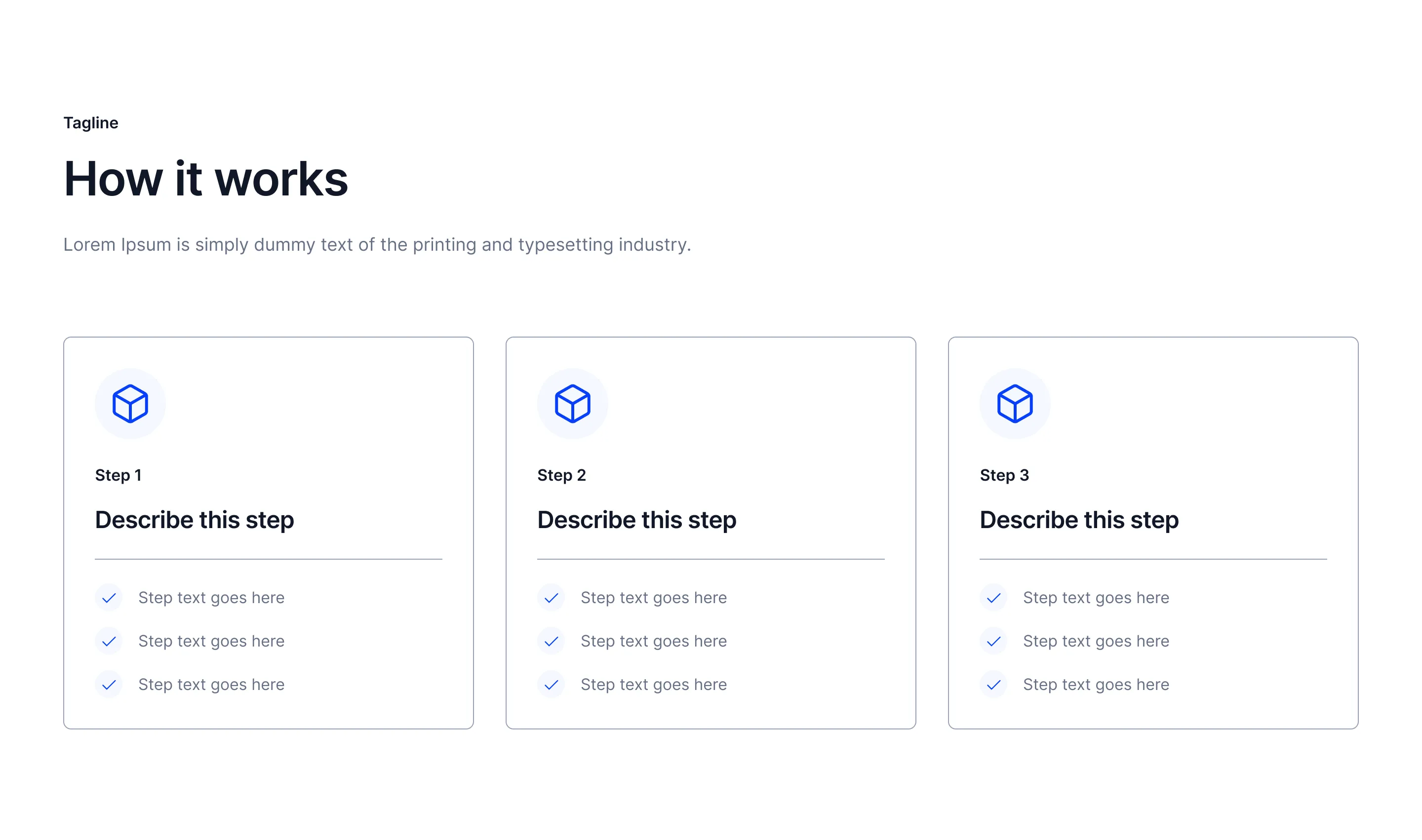The height and width of the screenshot is (840, 1422).
Task: Click second checkmark icon in Step 1 card
Action: coord(109,641)
